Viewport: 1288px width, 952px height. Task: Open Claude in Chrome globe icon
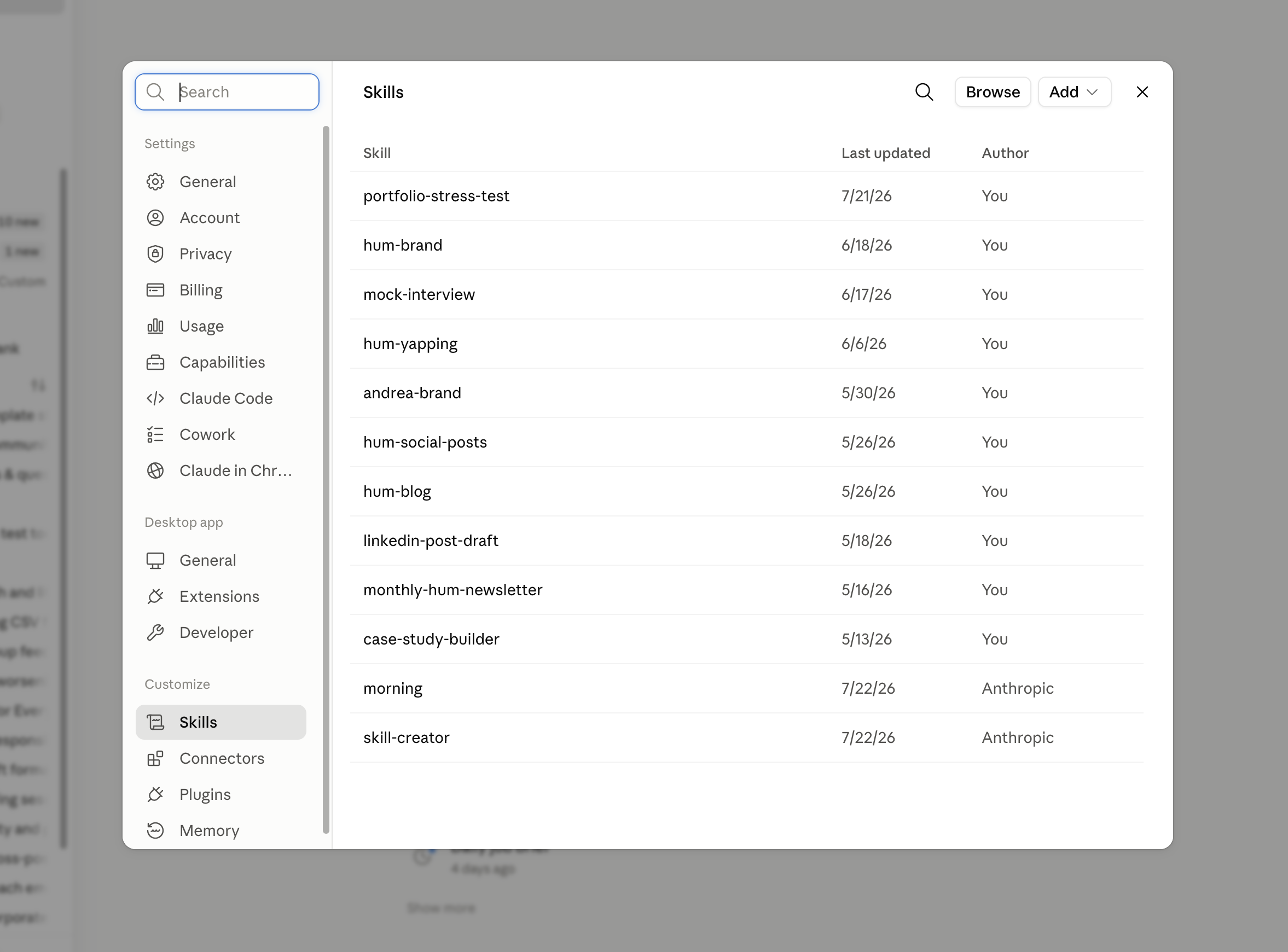[x=155, y=471]
